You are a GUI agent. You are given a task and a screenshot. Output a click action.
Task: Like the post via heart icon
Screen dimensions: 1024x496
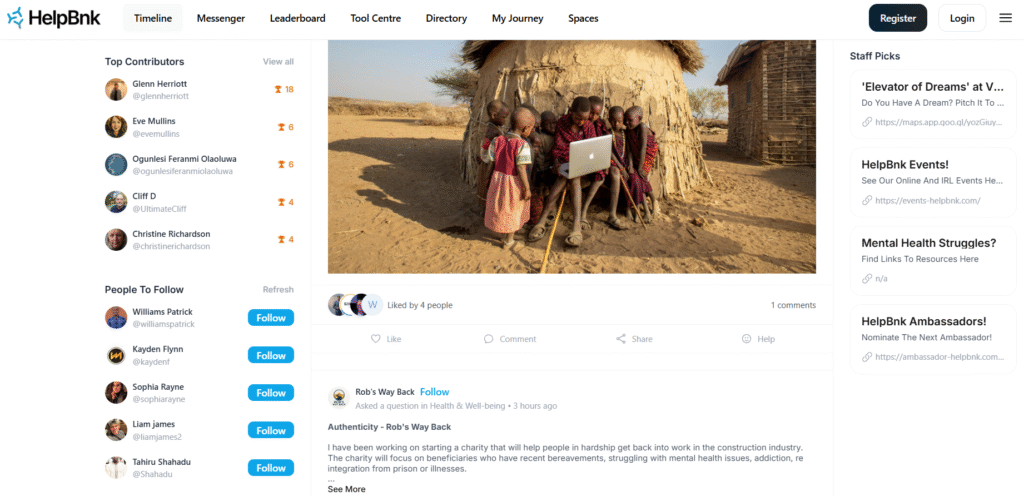pyautogui.click(x=376, y=339)
